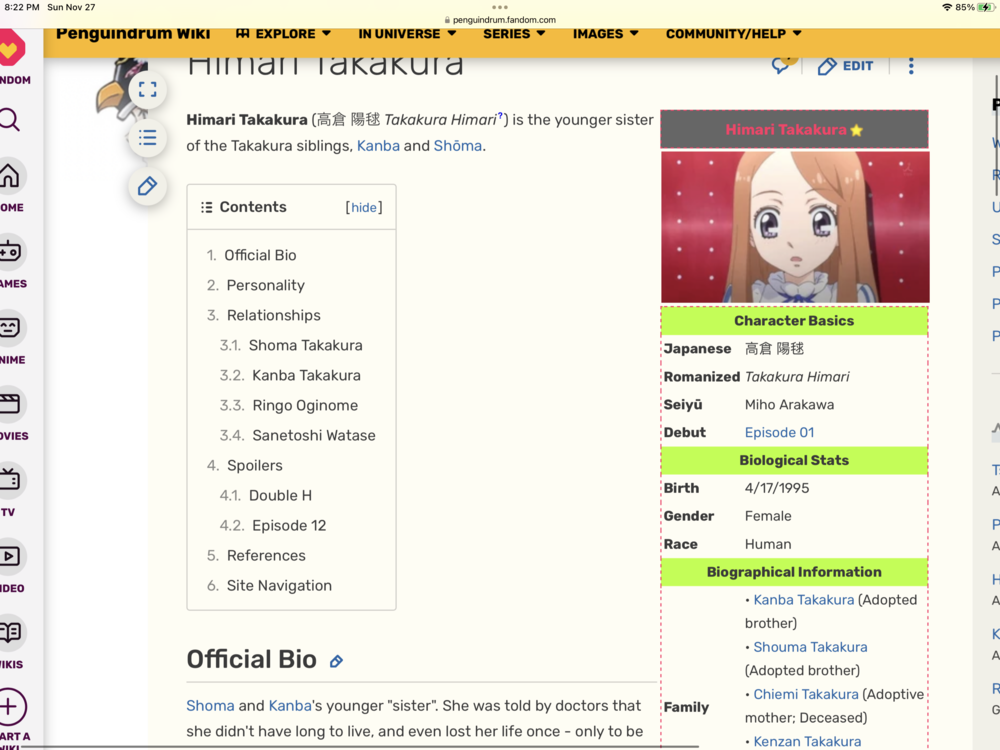Open Chiemi Takakura family link
1000x750 pixels.
pyautogui.click(x=806, y=695)
